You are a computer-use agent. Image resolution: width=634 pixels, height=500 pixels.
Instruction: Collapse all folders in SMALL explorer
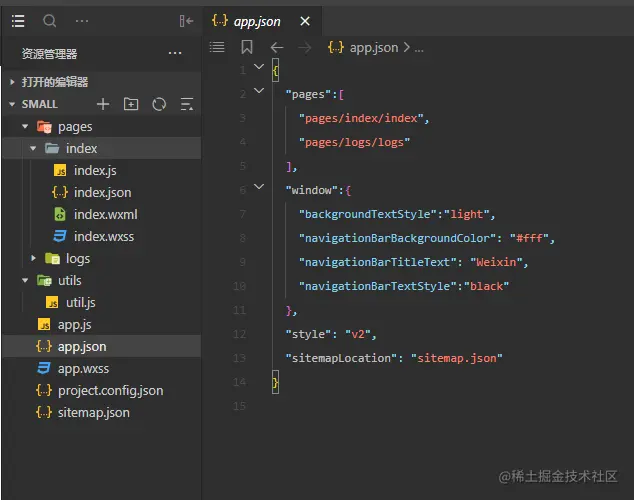click(186, 104)
